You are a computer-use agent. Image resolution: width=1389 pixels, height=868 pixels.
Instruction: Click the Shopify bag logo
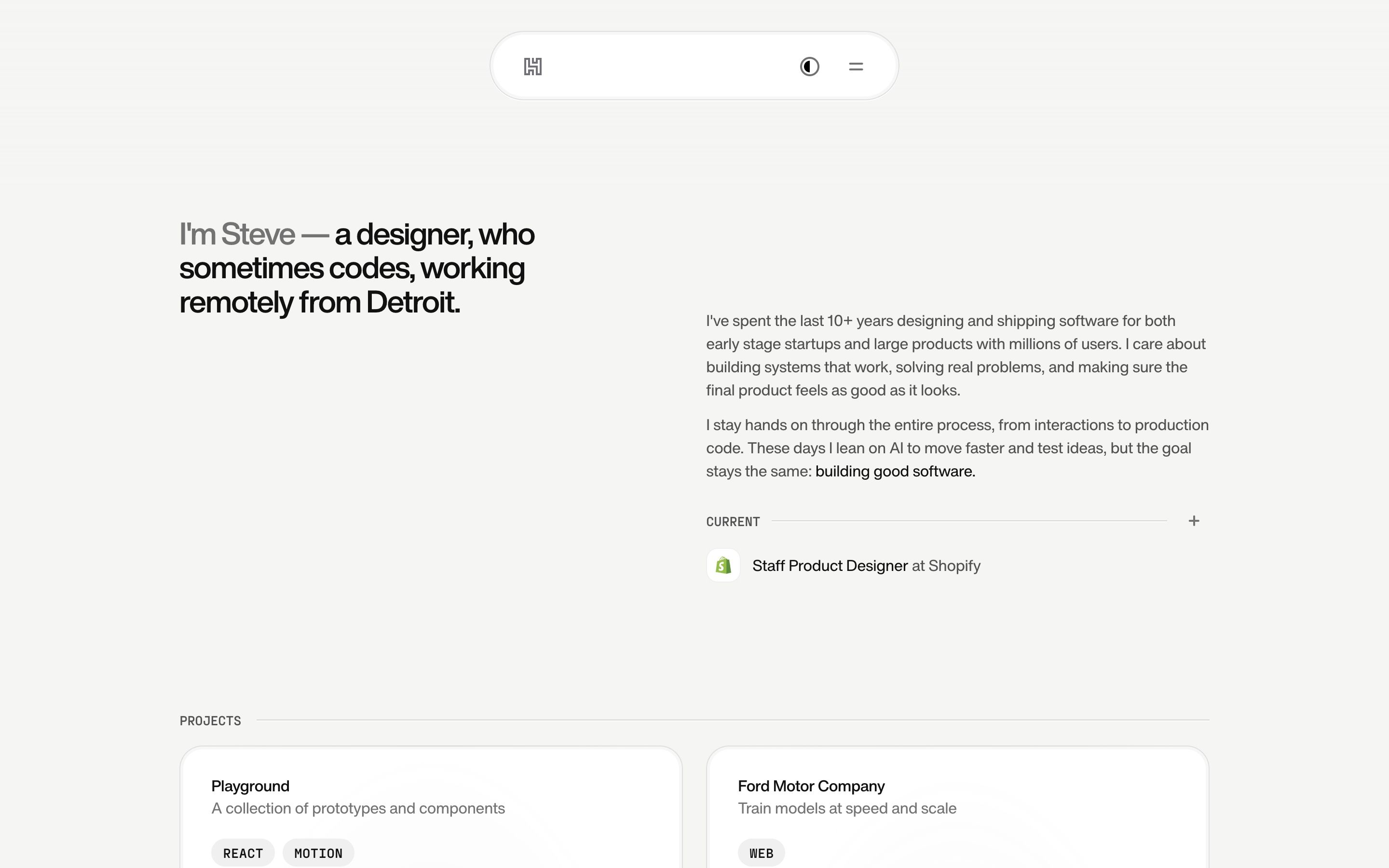click(723, 566)
